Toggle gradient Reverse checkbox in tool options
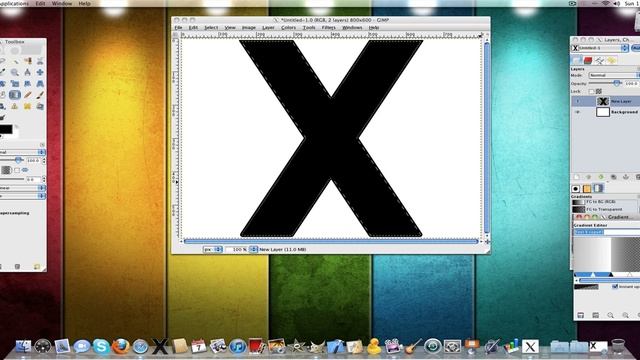This screenshot has height=360, width=640. pyautogui.click(x=17, y=170)
